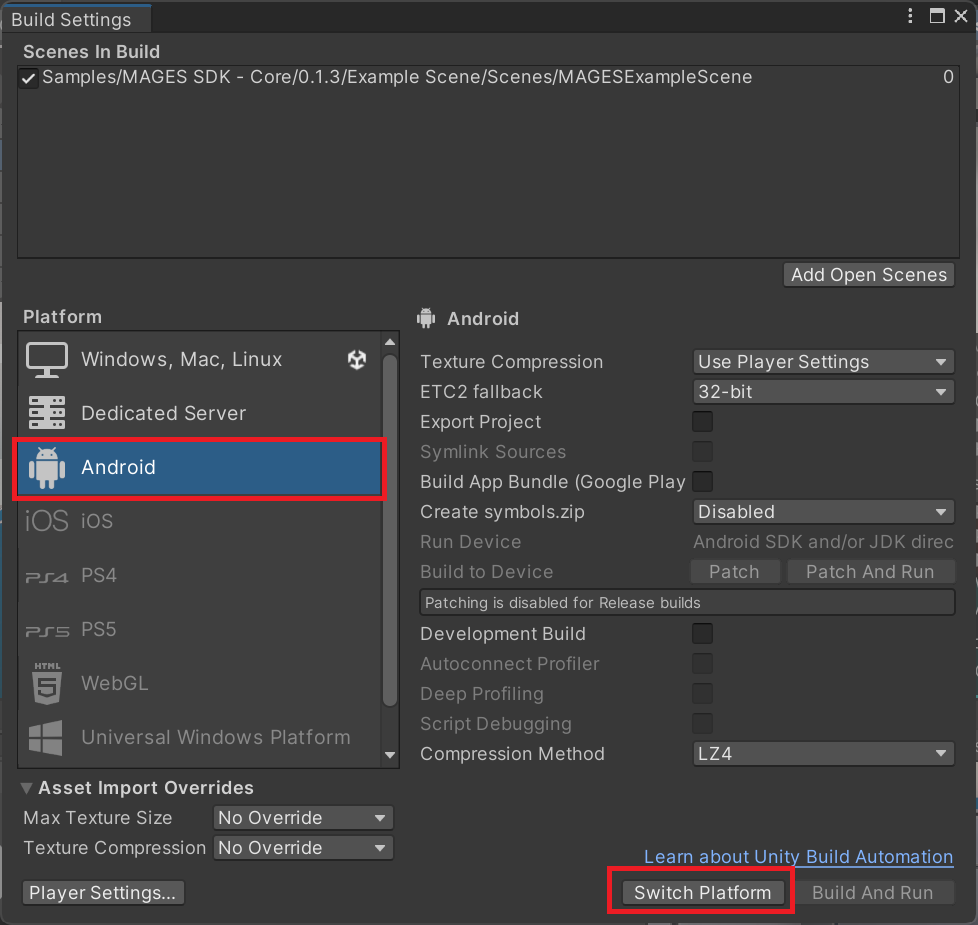Click the WebGL platform icon

[x=46, y=683]
